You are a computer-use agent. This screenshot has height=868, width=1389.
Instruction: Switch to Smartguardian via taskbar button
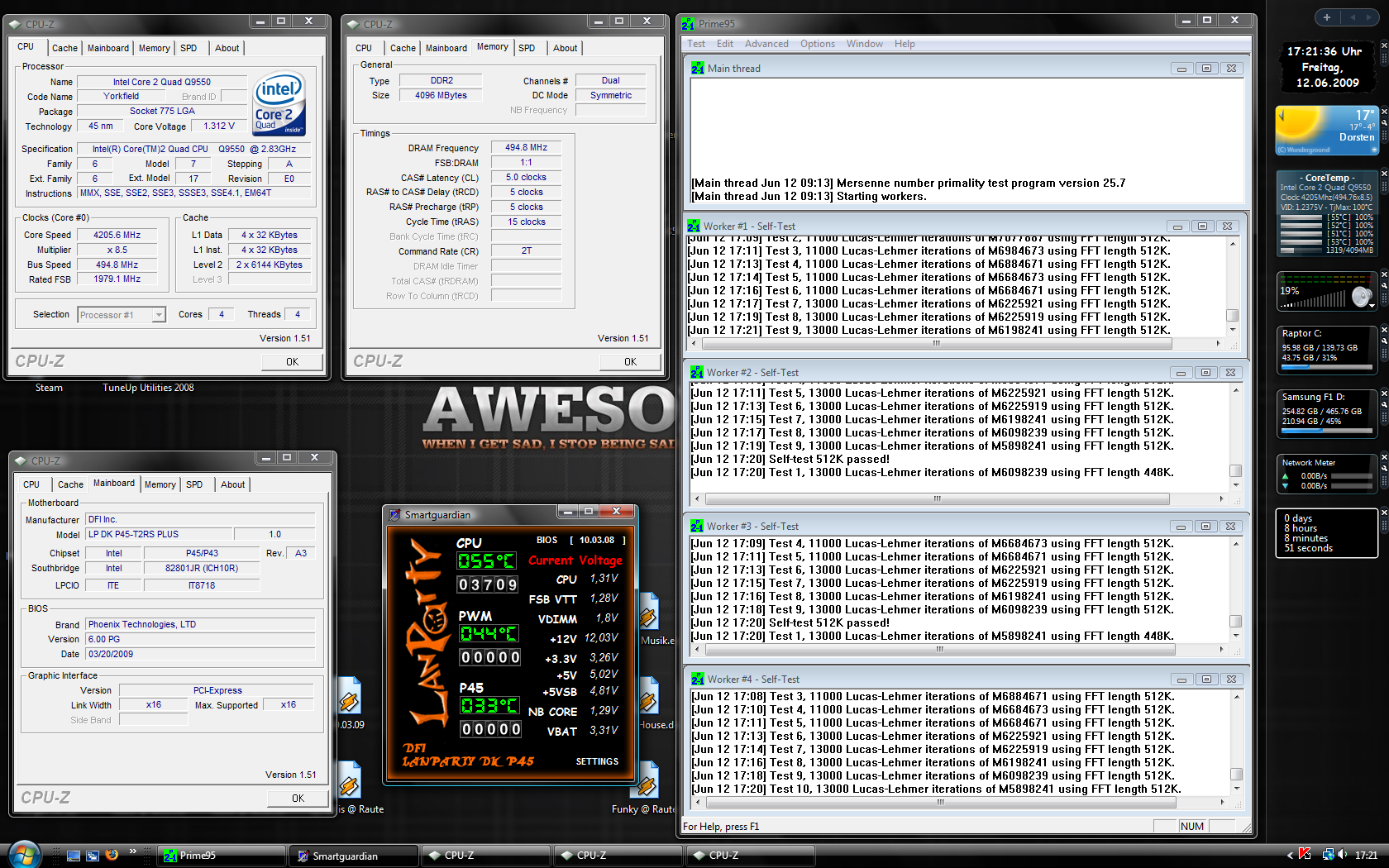tap(355, 856)
